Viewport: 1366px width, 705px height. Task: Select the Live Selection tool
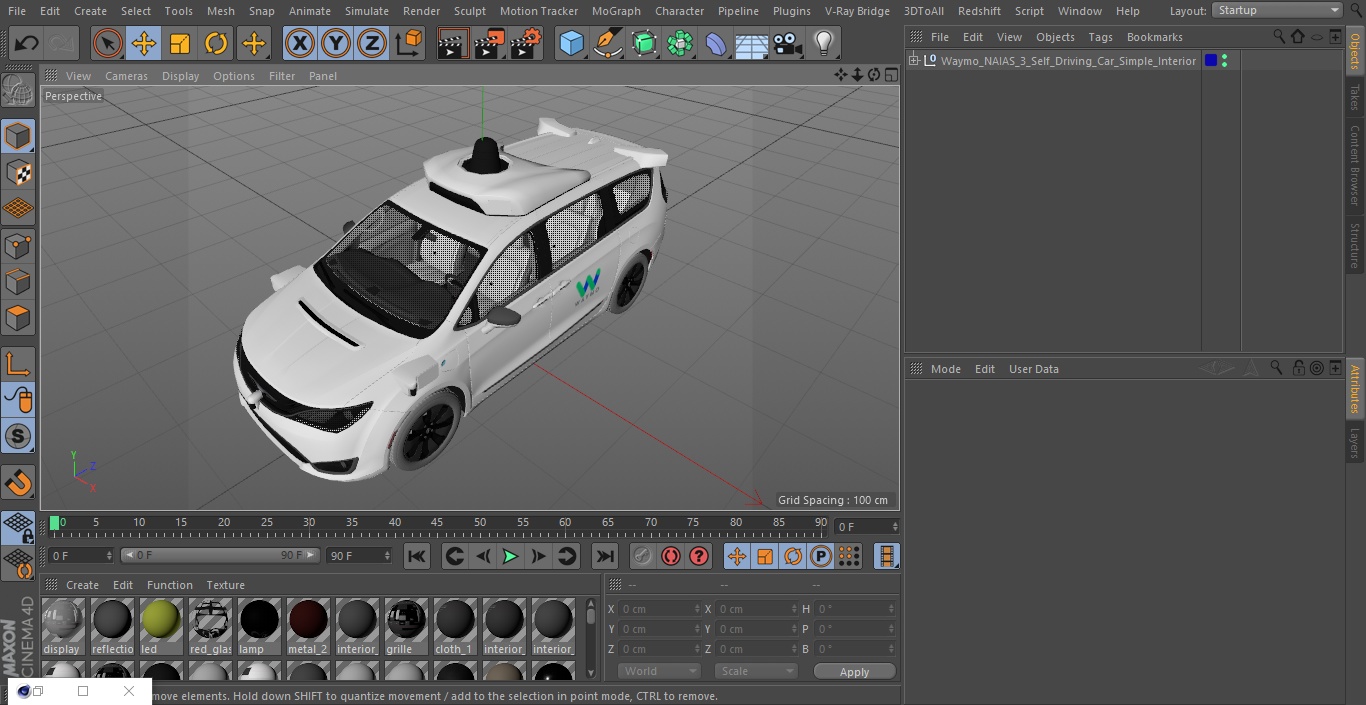[108, 43]
